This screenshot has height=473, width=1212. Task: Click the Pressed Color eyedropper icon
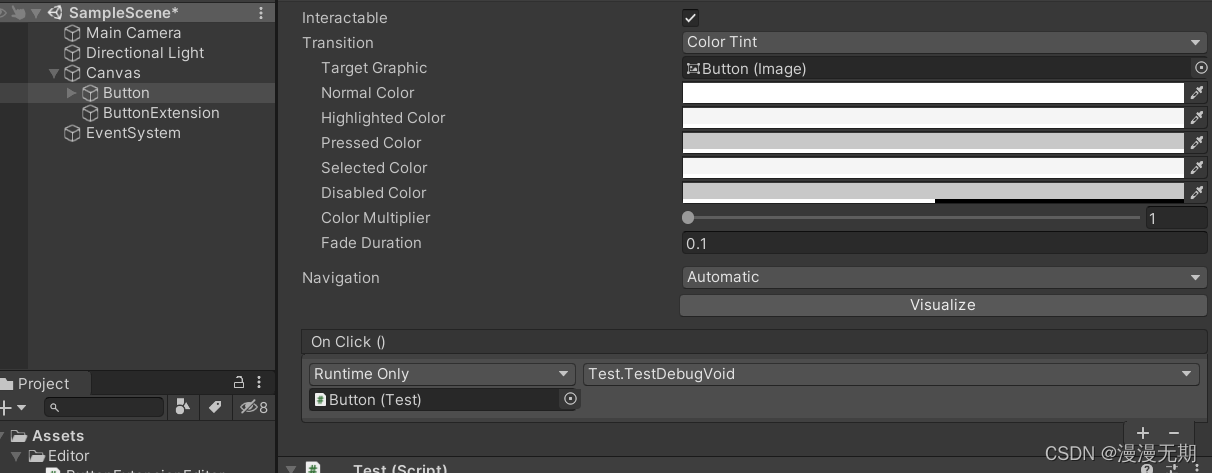pos(1197,143)
